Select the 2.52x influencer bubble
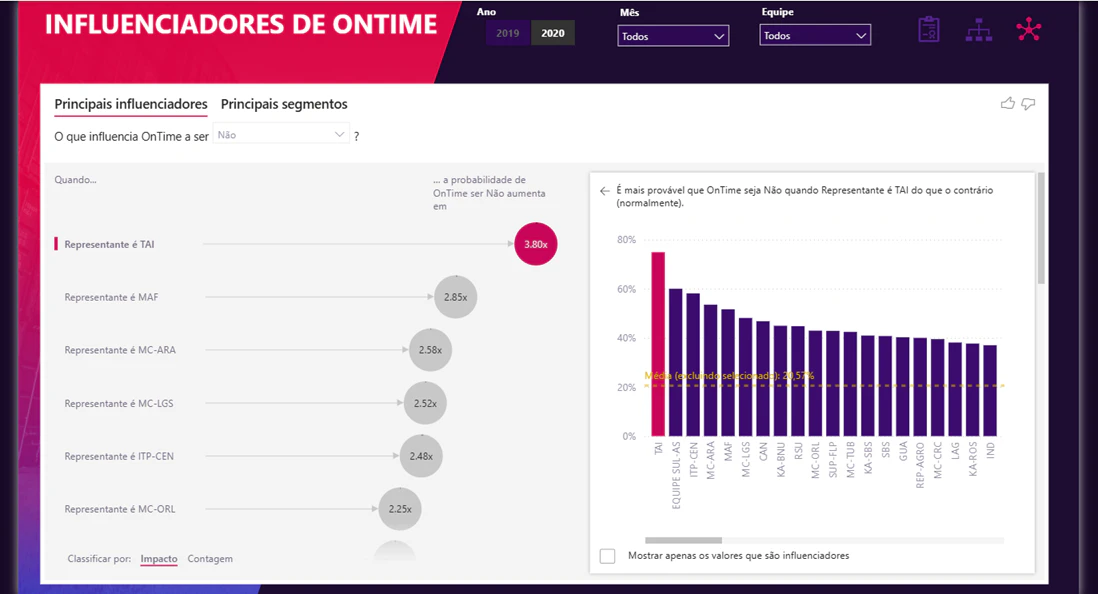The image size is (1098, 594). point(425,403)
